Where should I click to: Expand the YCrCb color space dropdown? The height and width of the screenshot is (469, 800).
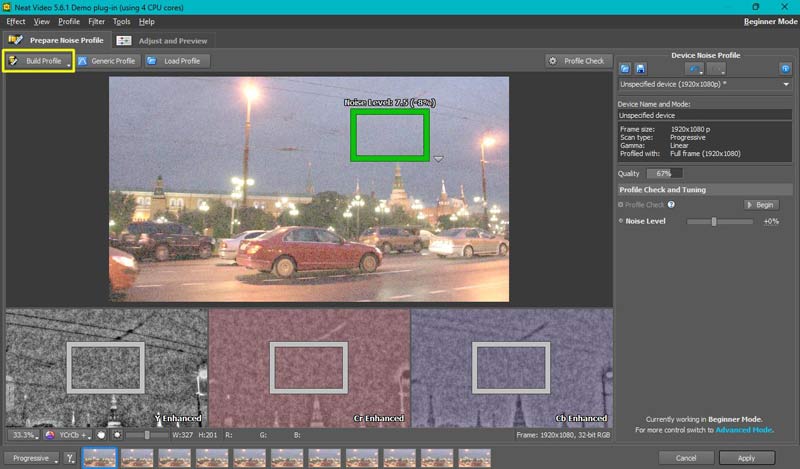point(68,435)
